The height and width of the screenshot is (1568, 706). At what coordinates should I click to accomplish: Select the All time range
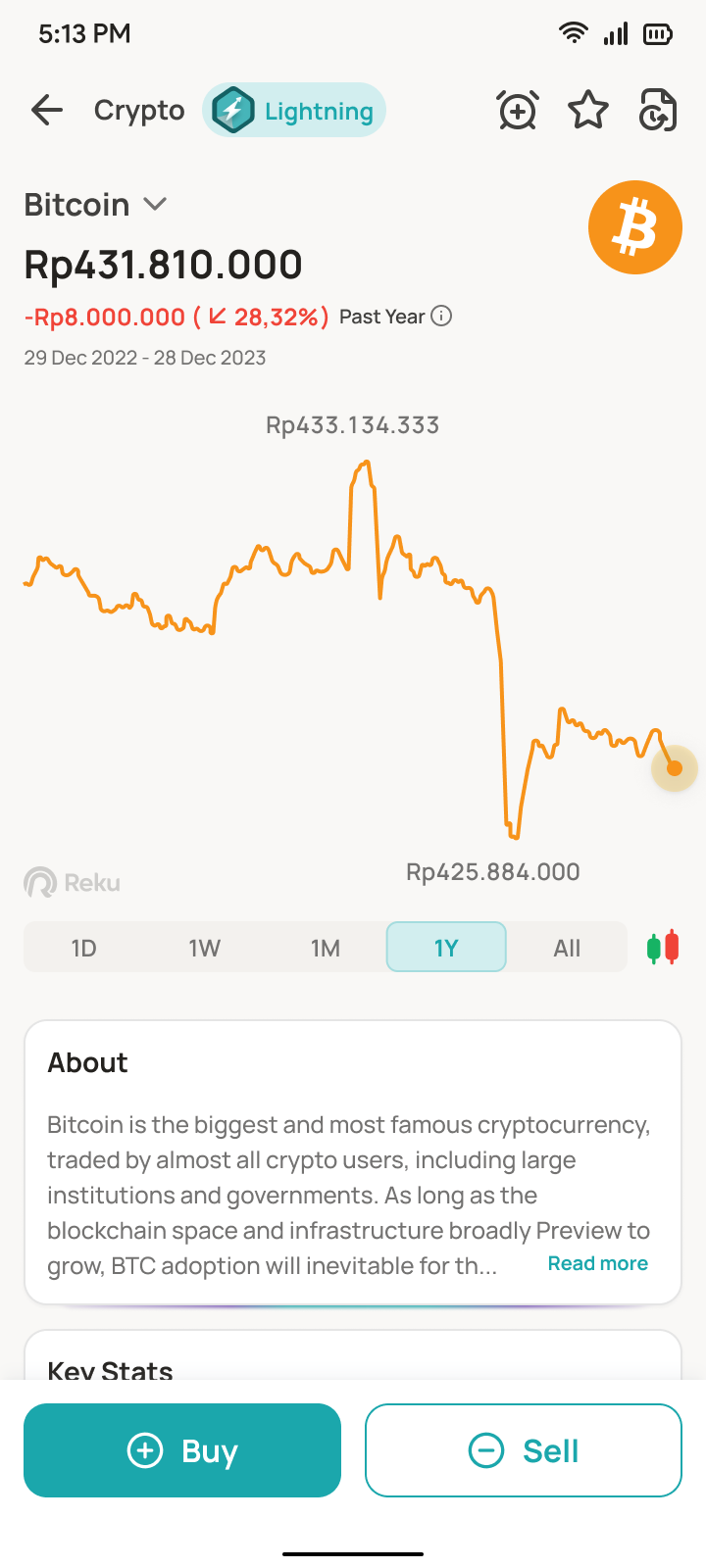point(567,948)
